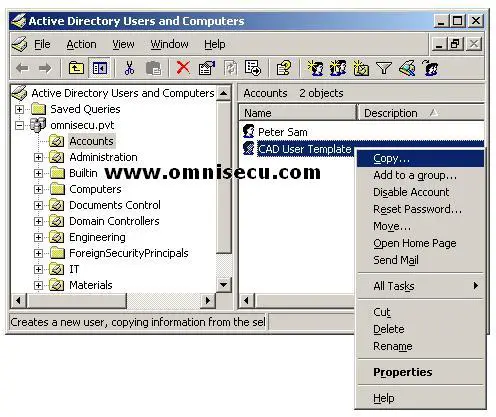Expand the Engineering OU

click(38, 237)
